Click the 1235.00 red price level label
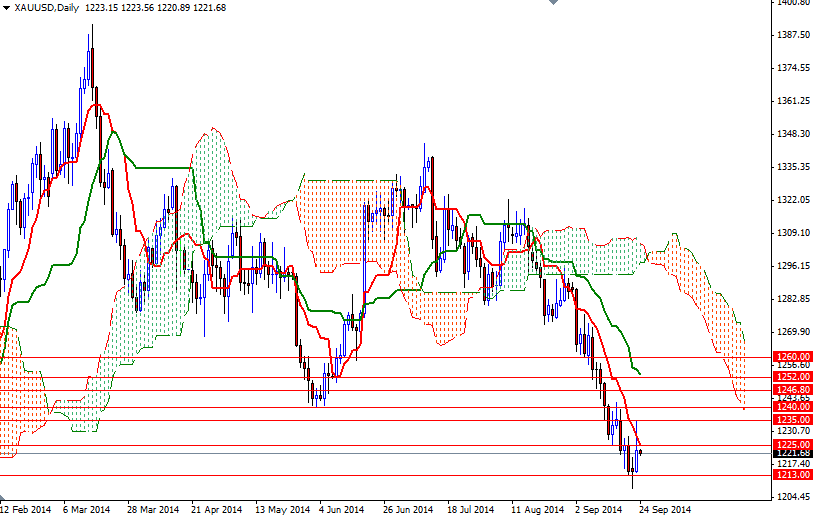 (x=792, y=421)
